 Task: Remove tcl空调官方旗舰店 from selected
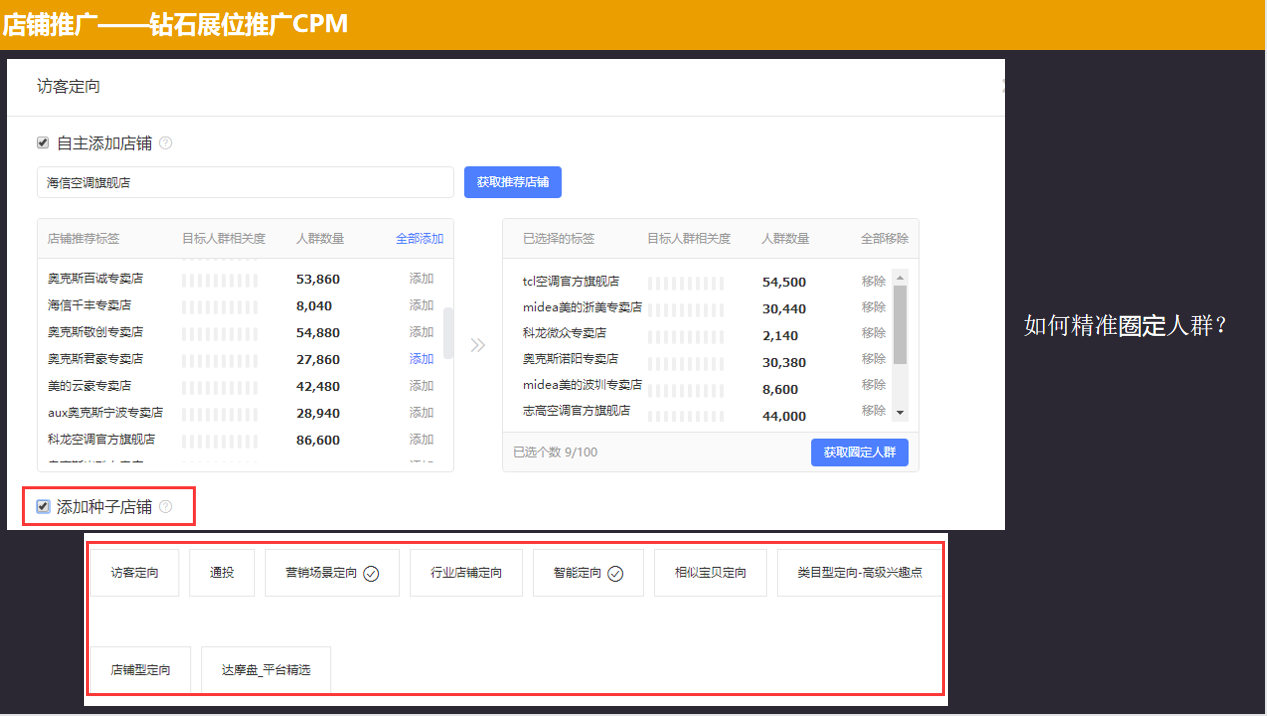point(874,281)
